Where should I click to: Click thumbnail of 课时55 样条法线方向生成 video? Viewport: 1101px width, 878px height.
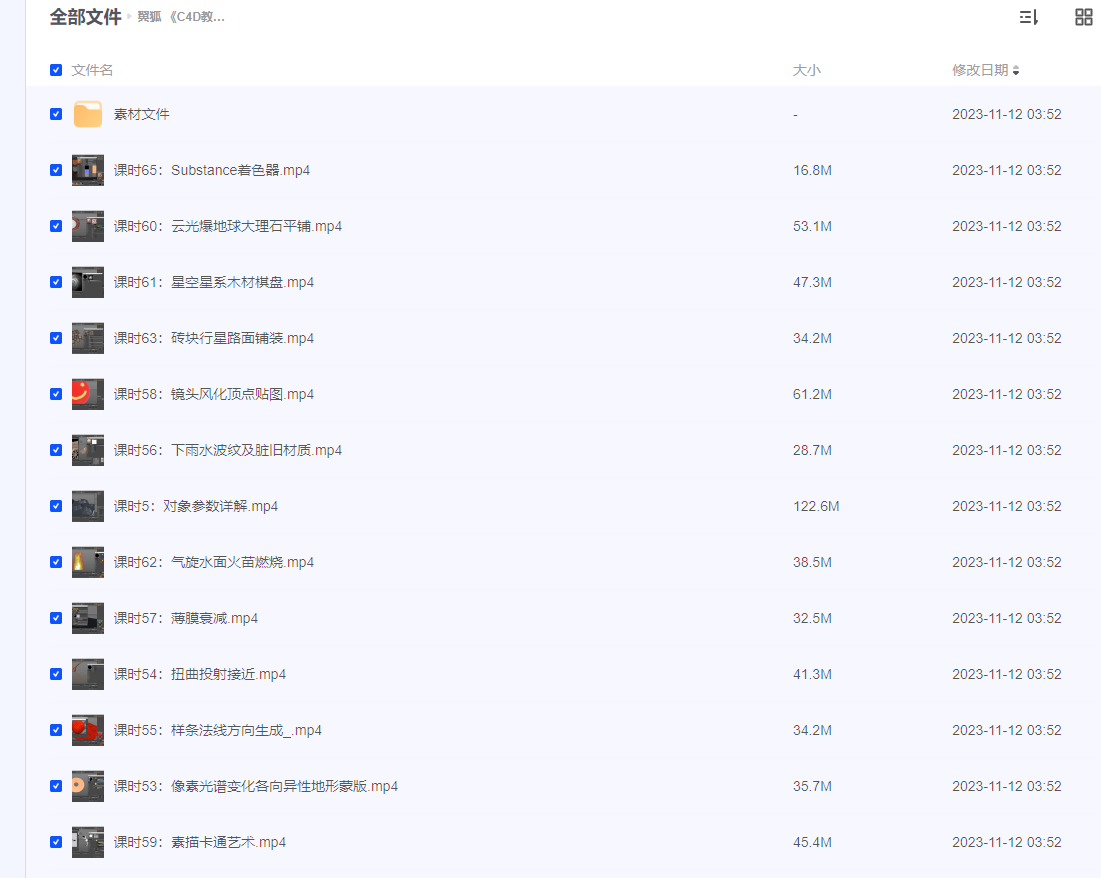point(88,730)
